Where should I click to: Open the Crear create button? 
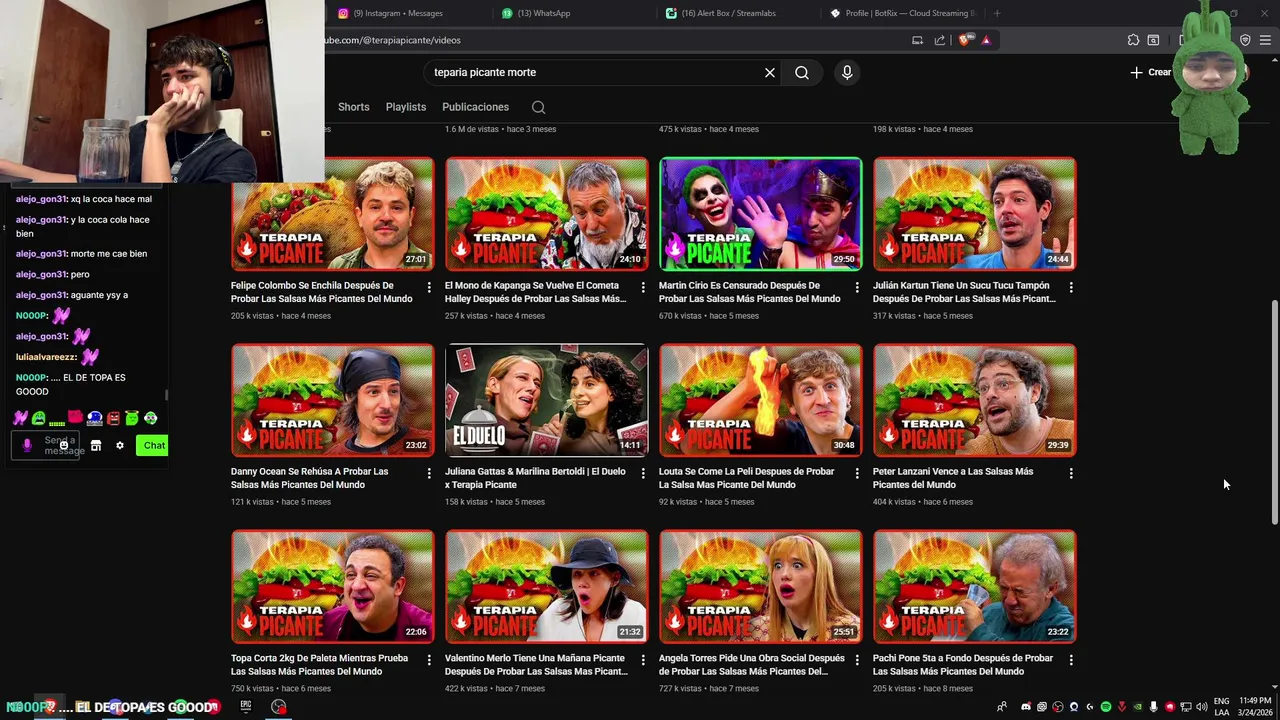click(1151, 72)
